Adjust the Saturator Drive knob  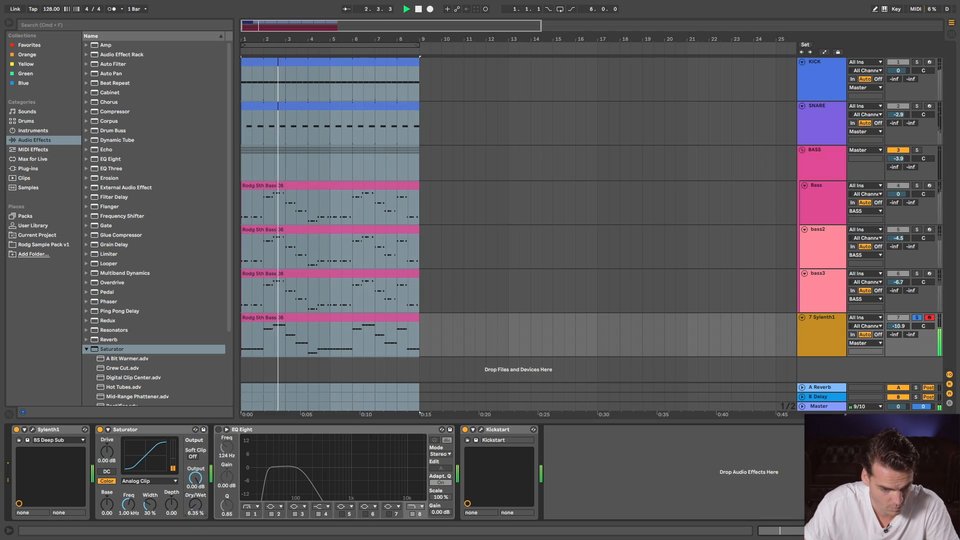pyautogui.click(x=107, y=452)
